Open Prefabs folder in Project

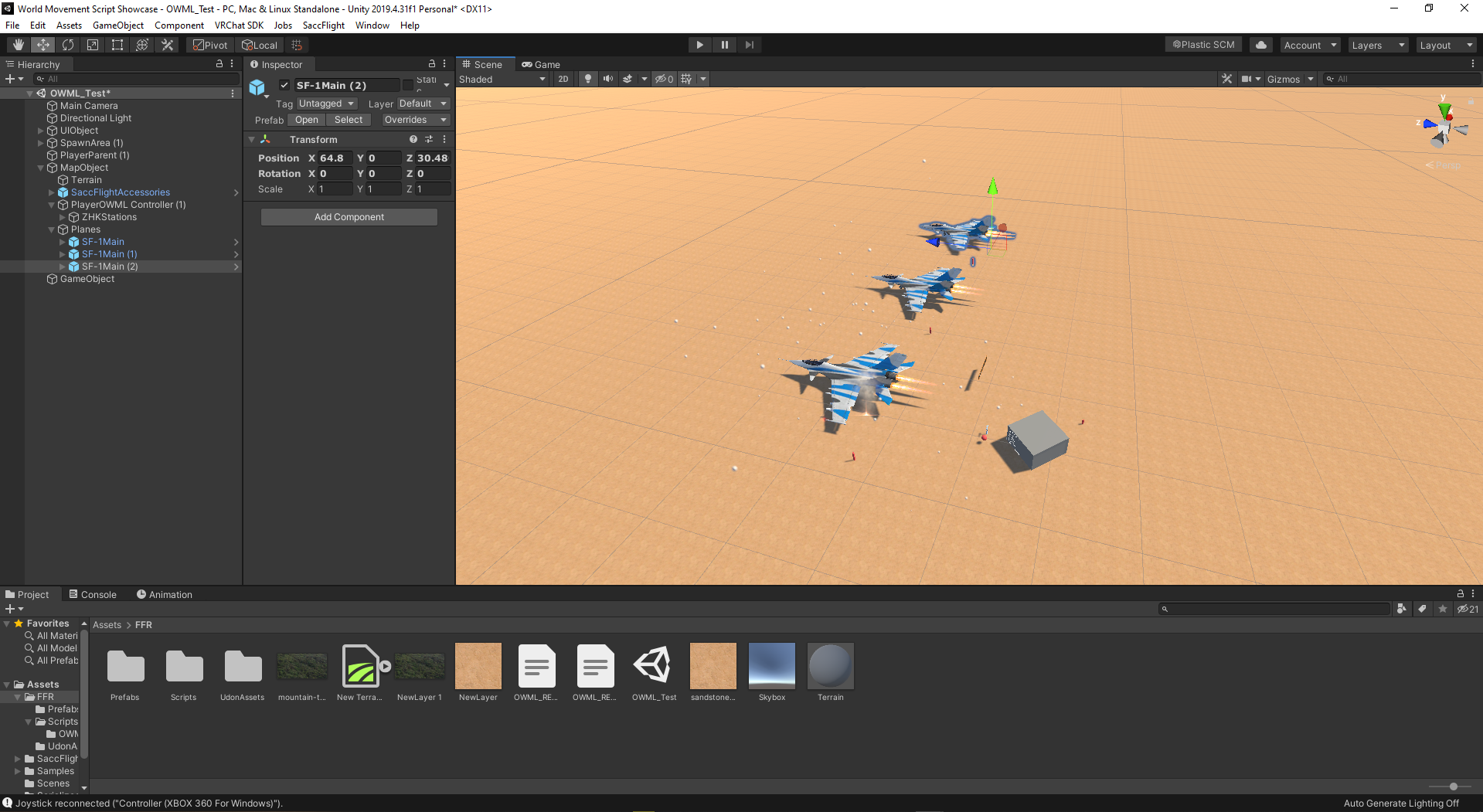(125, 665)
